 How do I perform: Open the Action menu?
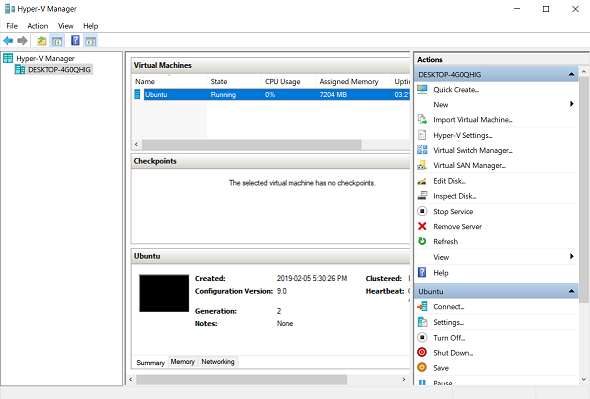pos(38,26)
